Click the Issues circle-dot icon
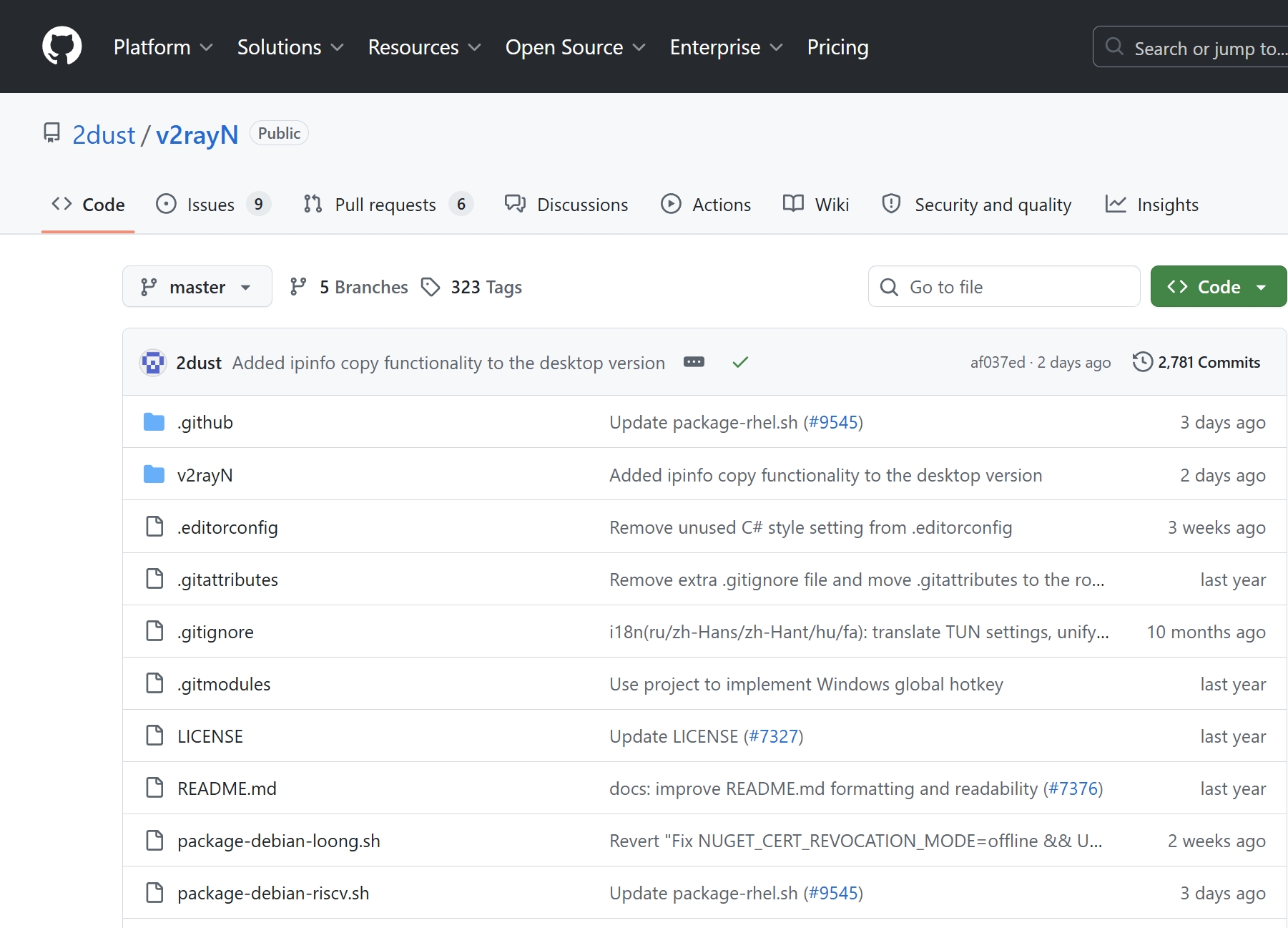The height and width of the screenshot is (928, 1288). [166, 204]
